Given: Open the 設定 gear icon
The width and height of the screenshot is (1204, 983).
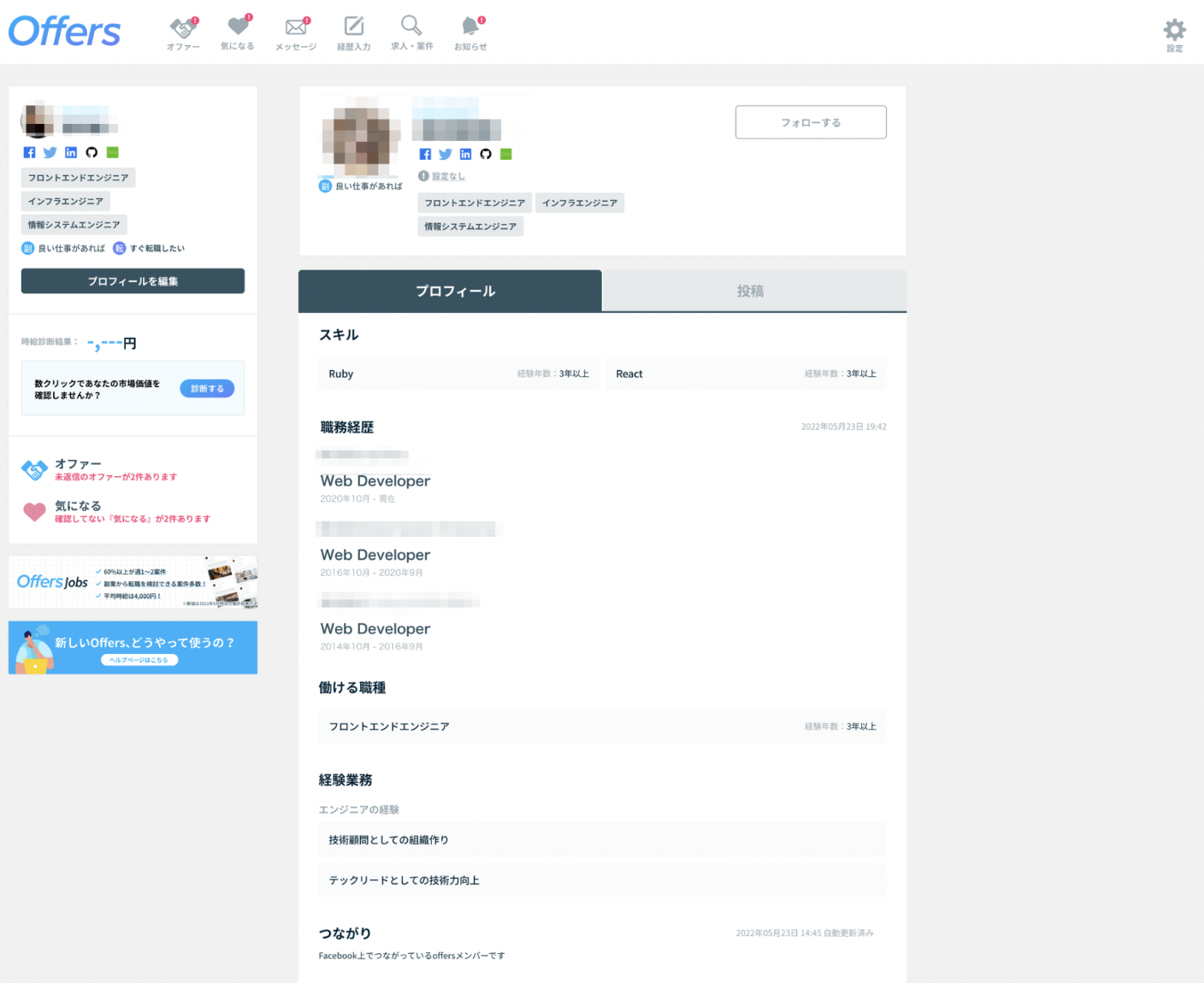Looking at the screenshot, I should click(1175, 35).
